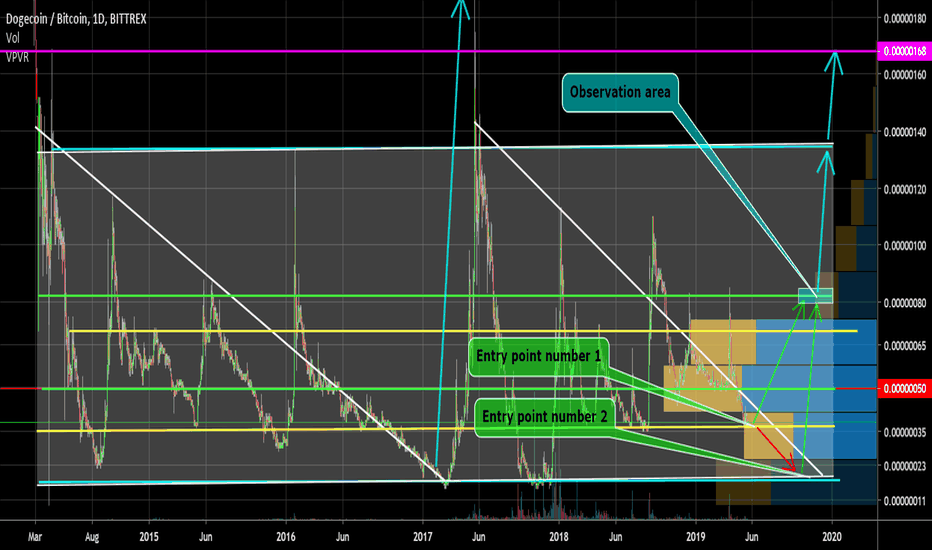The width and height of the screenshot is (932, 550).
Task: Click the 2016 label on time axis
Action: coord(286,537)
